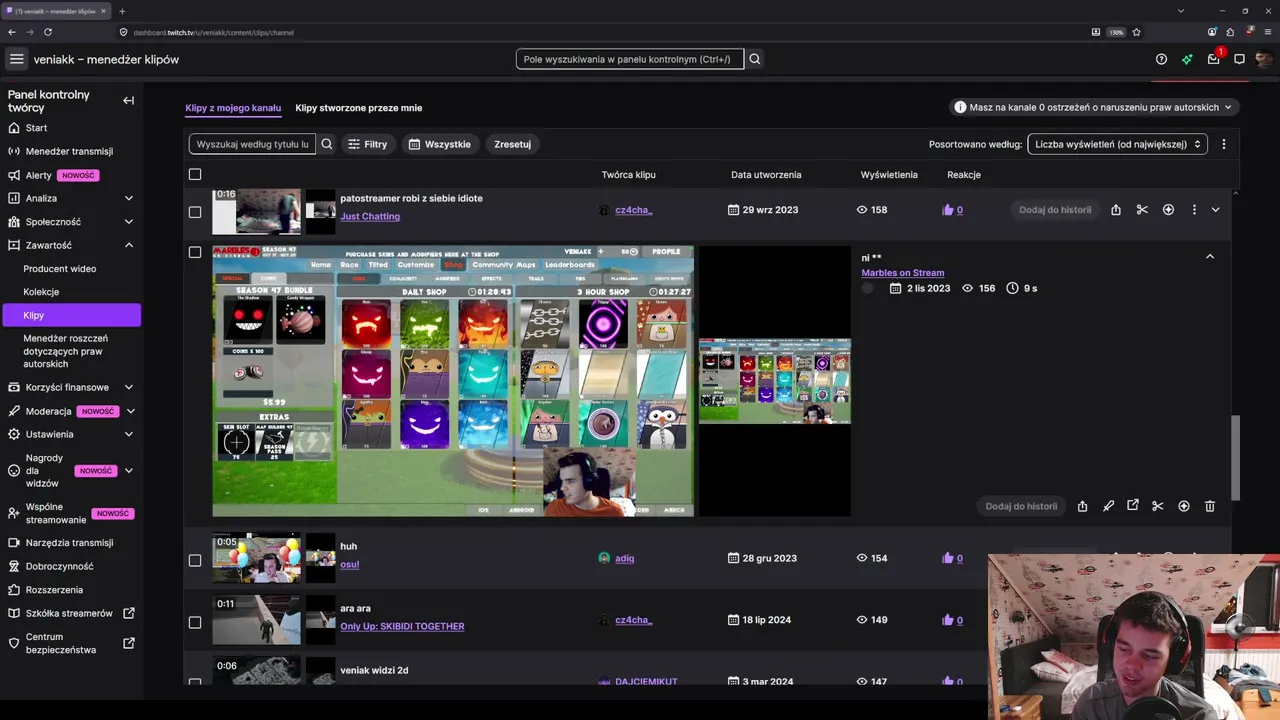Image resolution: width=1280 pixels, height=720 pixels.
Task: Click Dodaj do historii on expanded clip
Action: click(1021, 506)
